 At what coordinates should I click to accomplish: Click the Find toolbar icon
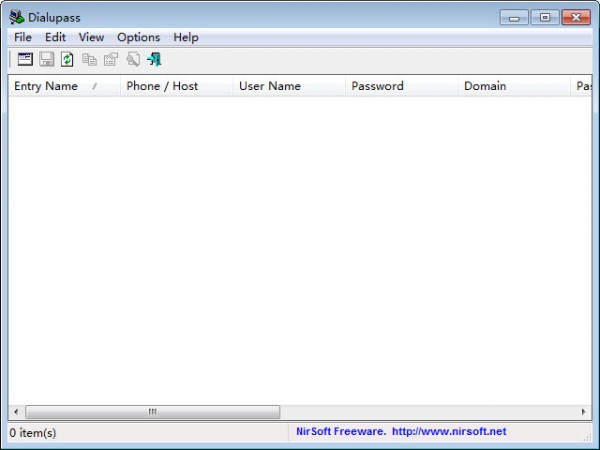[133, 59]
